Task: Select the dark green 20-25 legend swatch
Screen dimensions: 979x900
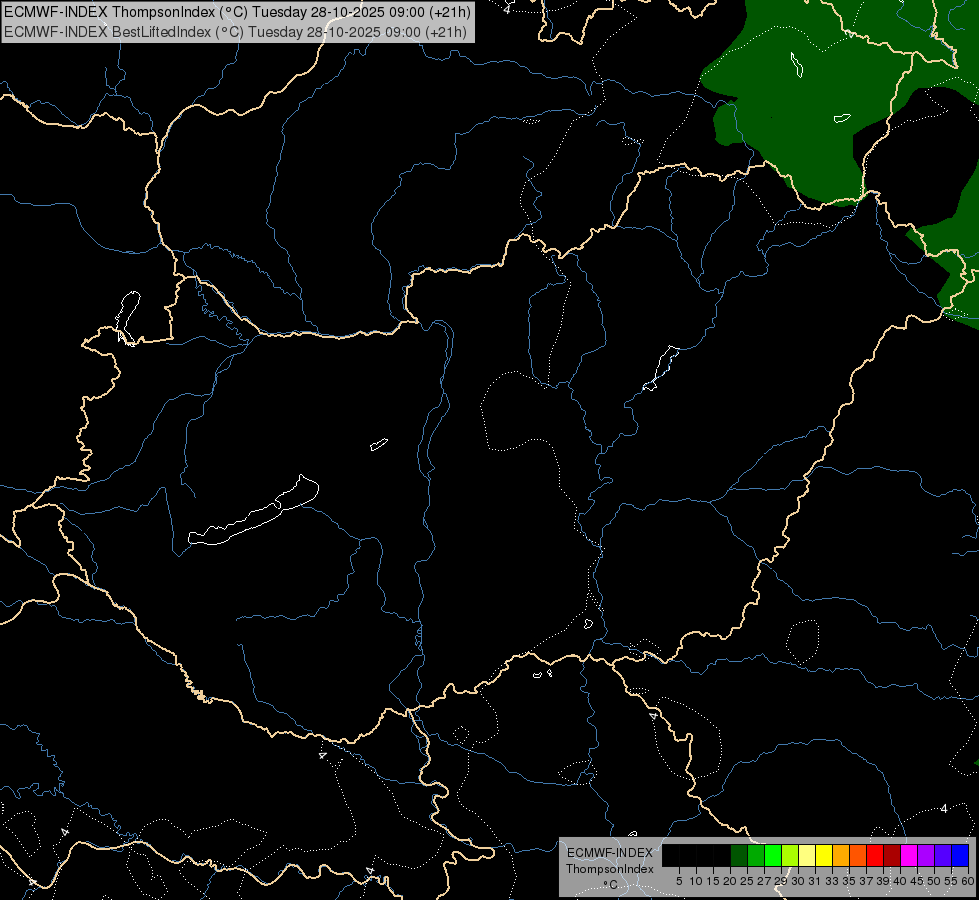Action: pos(739,855)
